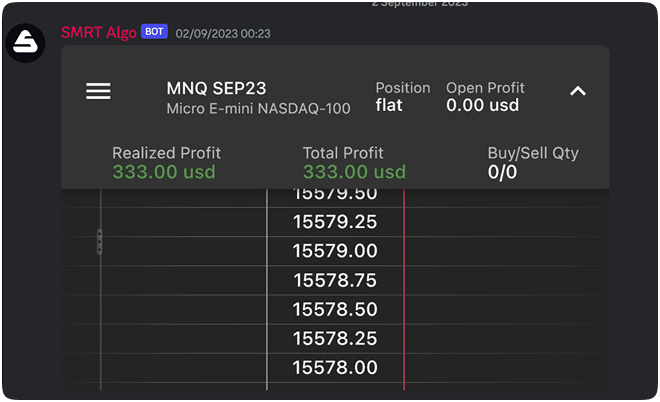
Task: Click the BOT badge next to username
Action: point(154,32)
